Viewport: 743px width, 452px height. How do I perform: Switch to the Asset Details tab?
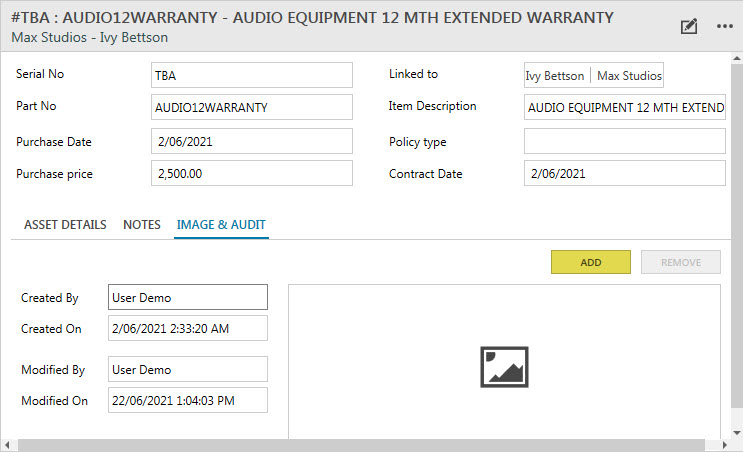[65, 225]
